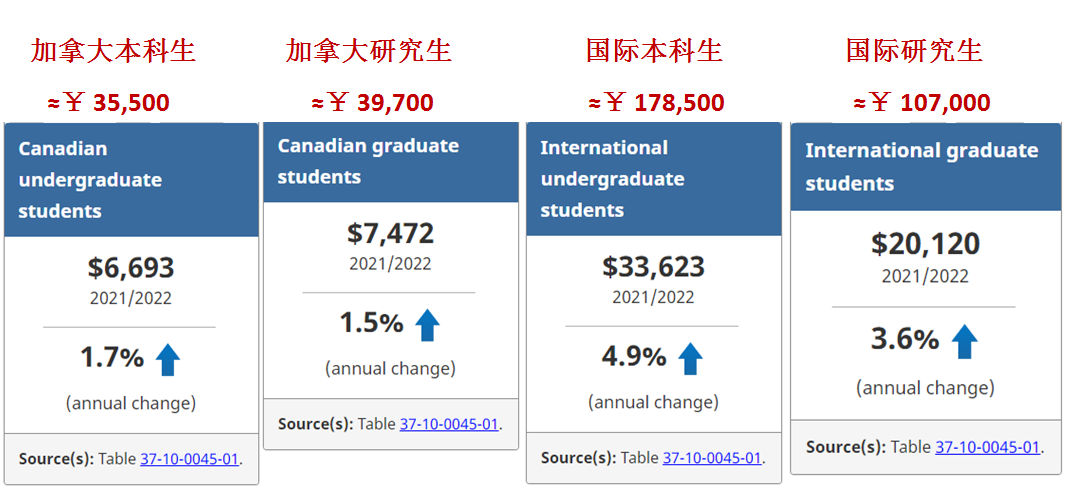Click the $33,623 tuition figure
The width and height of the screenshot is (1070, 494).
tap(653, 267)
